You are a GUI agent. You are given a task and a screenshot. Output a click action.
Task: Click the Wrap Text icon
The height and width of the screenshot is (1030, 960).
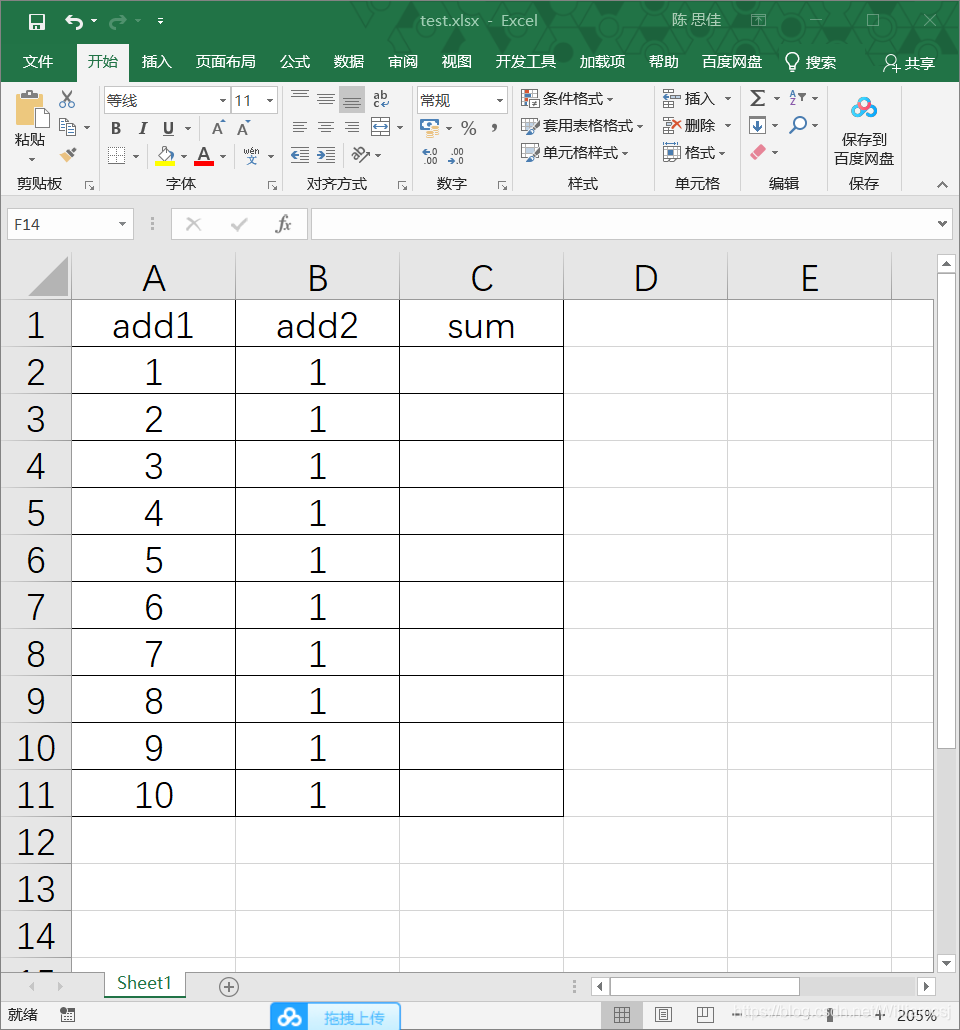[x=380, y=99]
